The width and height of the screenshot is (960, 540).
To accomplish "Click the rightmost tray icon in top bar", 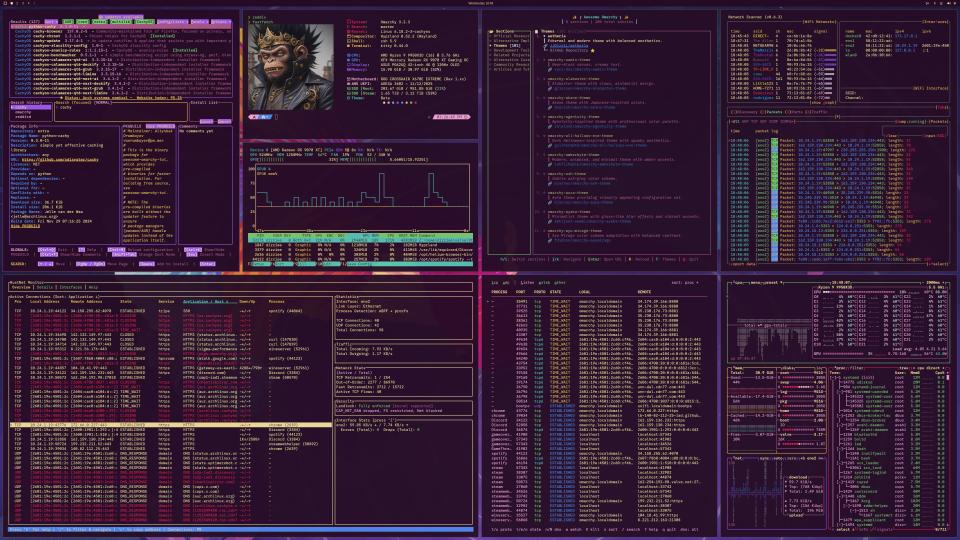I will (x=954, y=3).
